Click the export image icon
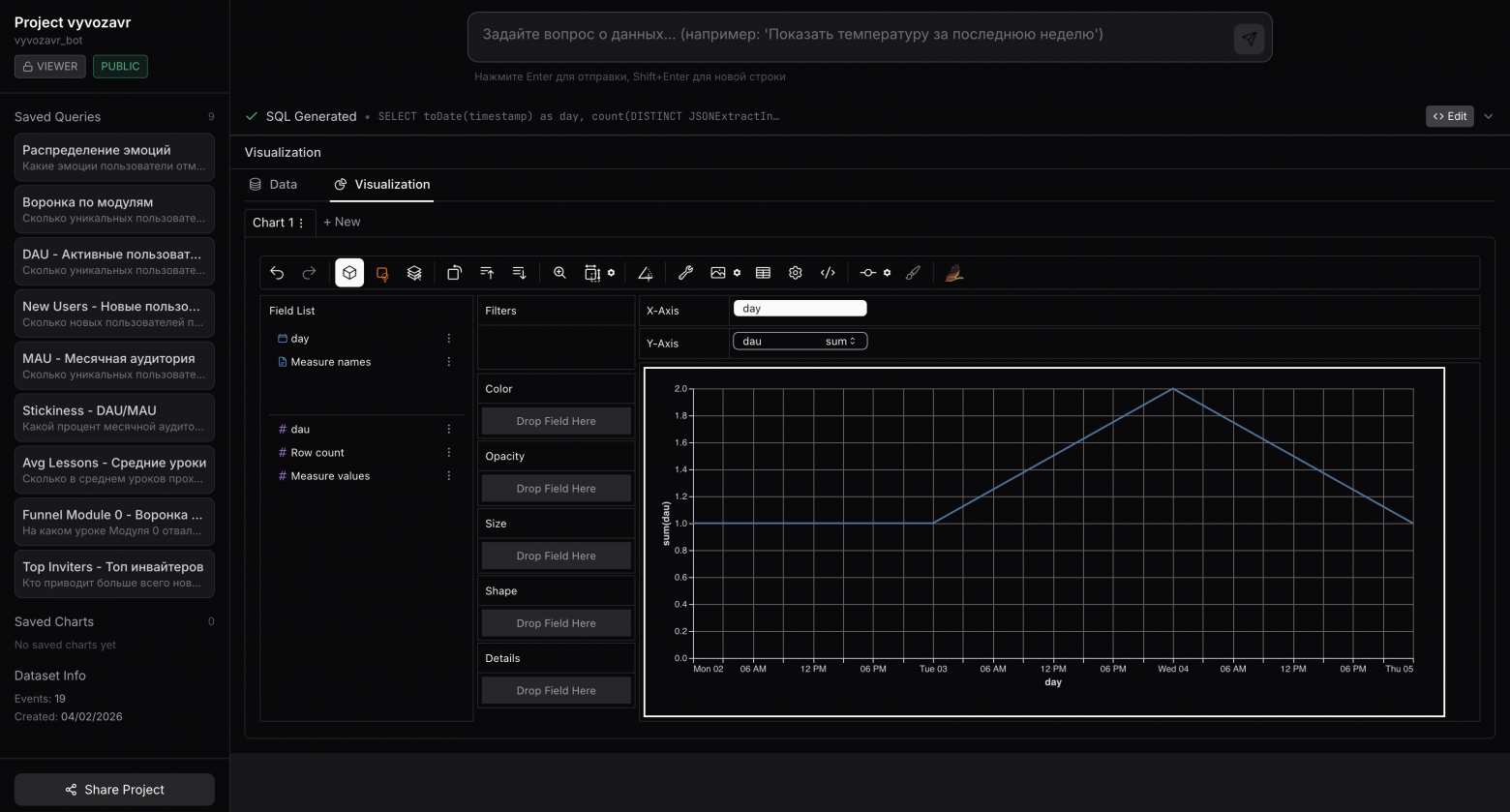This screenshot has width=1510, height=812. [x=718, y=273]
